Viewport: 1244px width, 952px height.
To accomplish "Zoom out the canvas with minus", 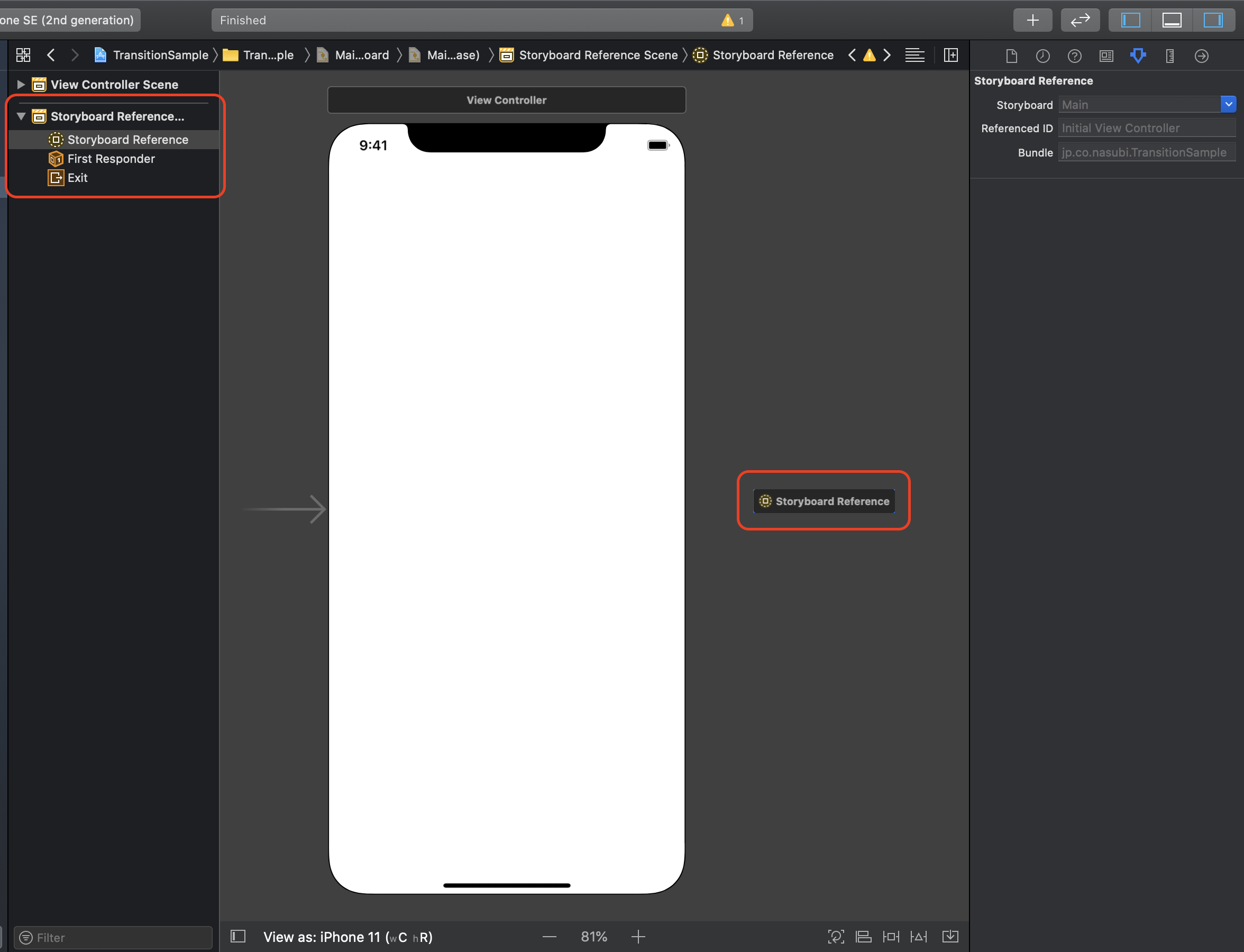I will (x=549, y=937).
